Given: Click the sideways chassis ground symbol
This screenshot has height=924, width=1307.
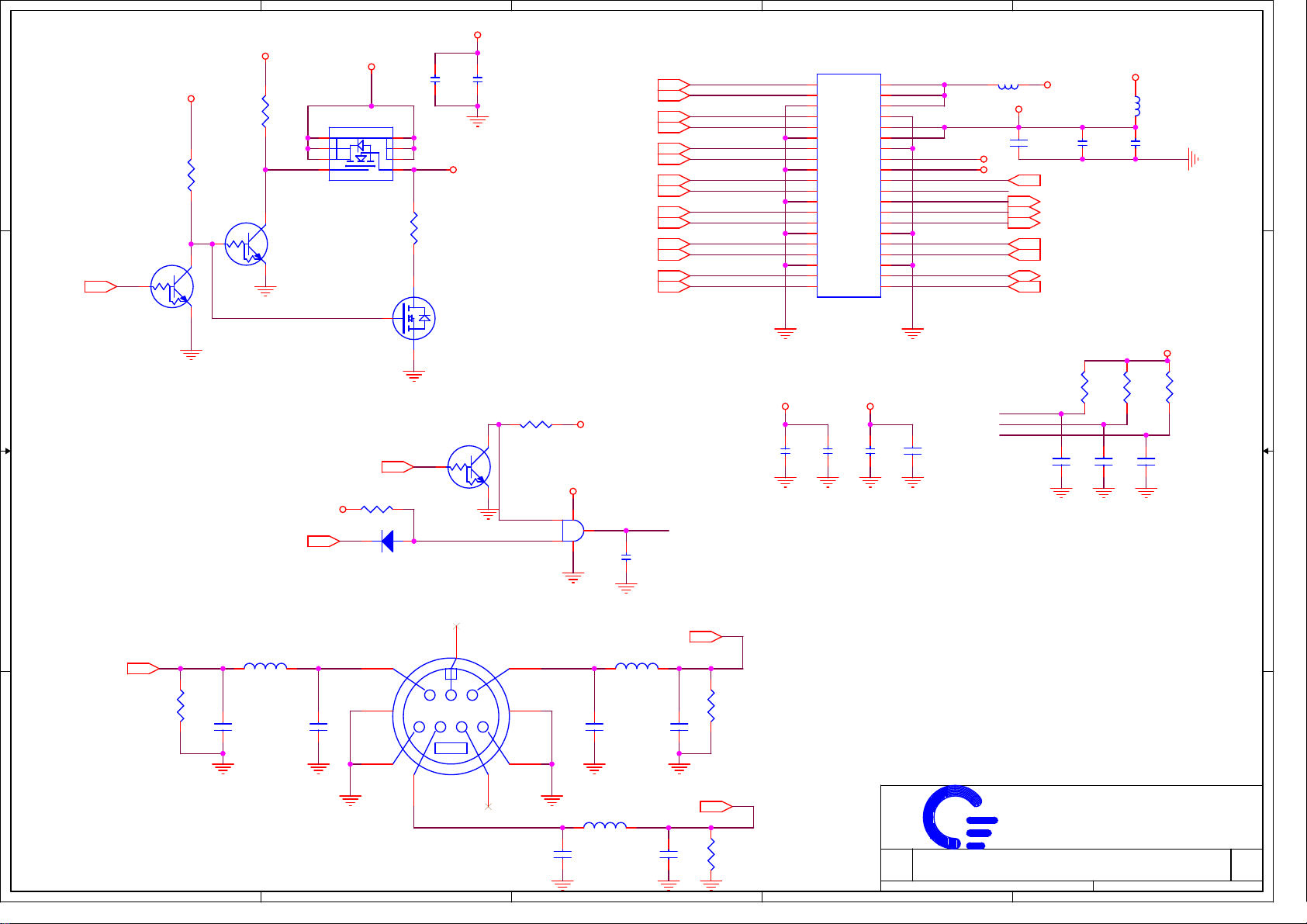Looking at the screenshot, I should [x=1193, y=160].
